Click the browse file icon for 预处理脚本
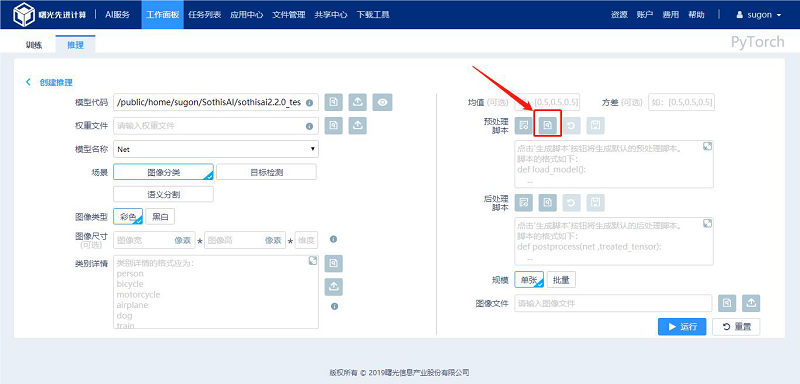The image size is (800, 384). click(x=547, y=125)
